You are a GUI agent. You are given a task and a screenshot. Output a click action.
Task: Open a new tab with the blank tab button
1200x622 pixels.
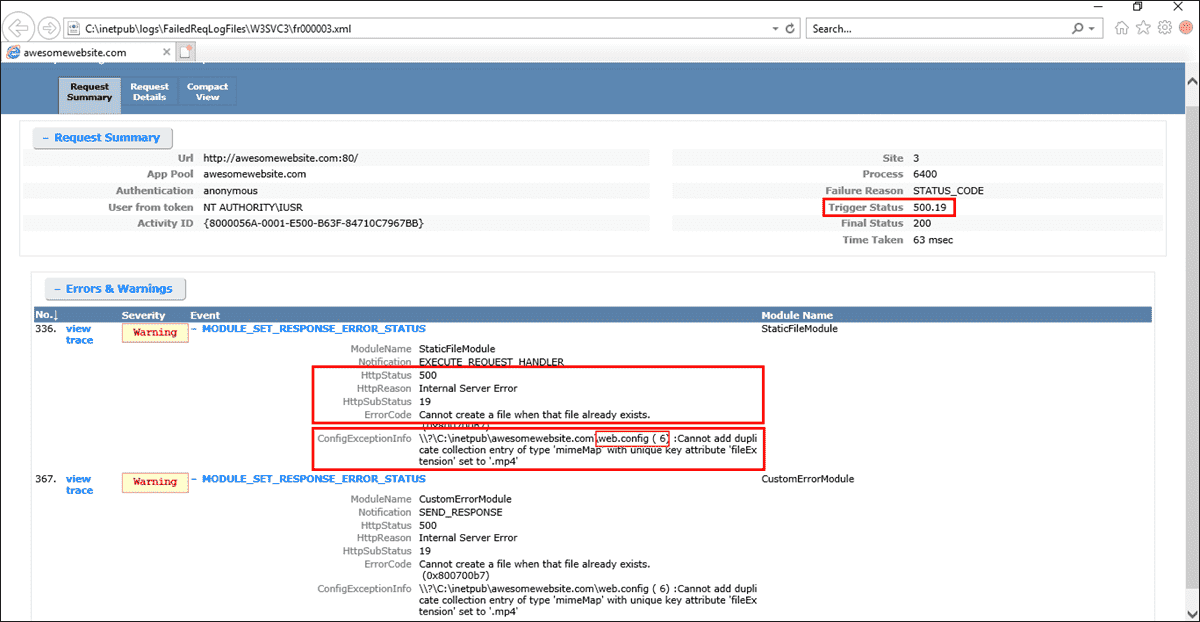pos(186,52)
